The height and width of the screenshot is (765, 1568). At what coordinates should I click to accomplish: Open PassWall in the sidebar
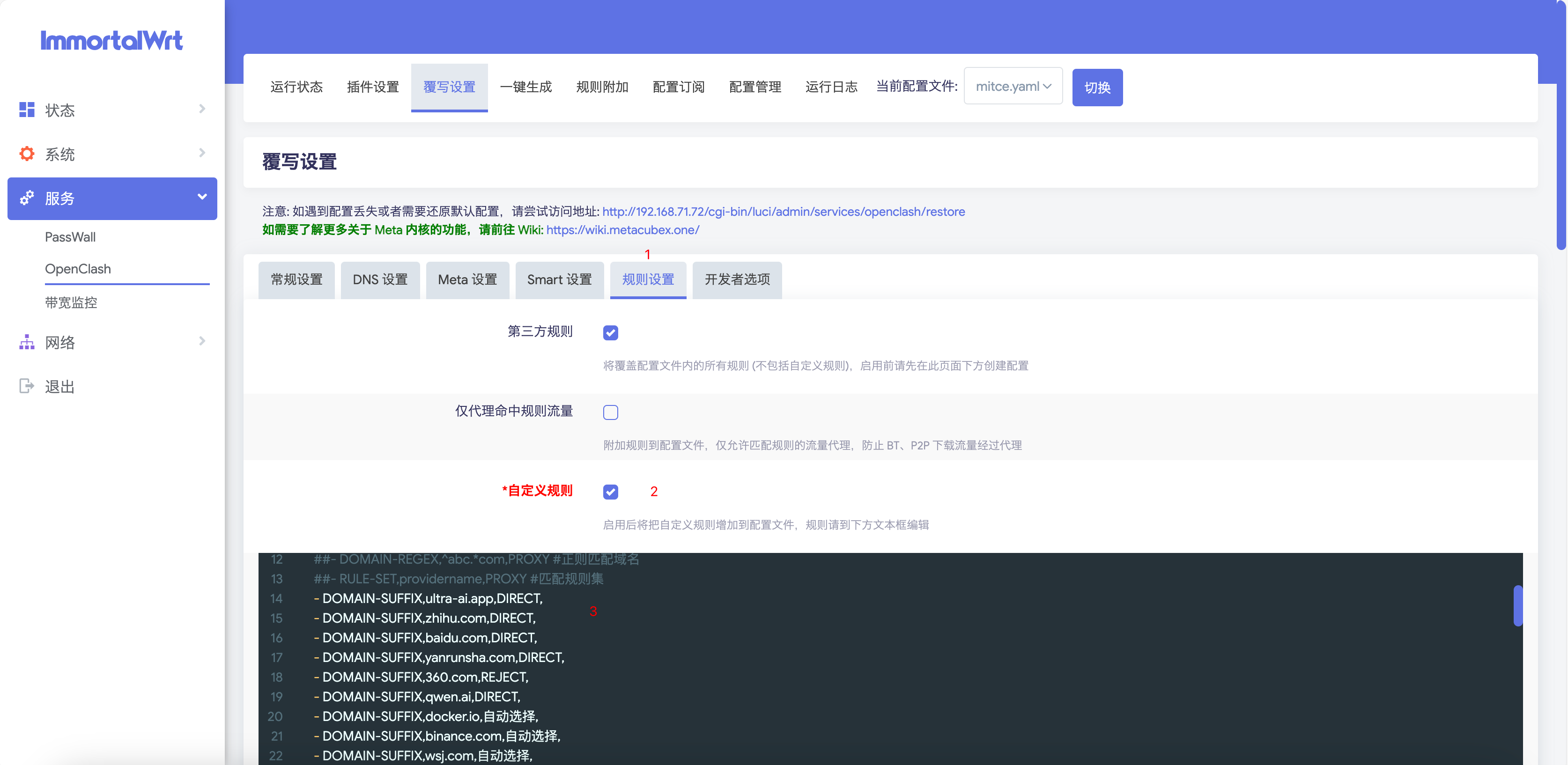pos(70,237)
